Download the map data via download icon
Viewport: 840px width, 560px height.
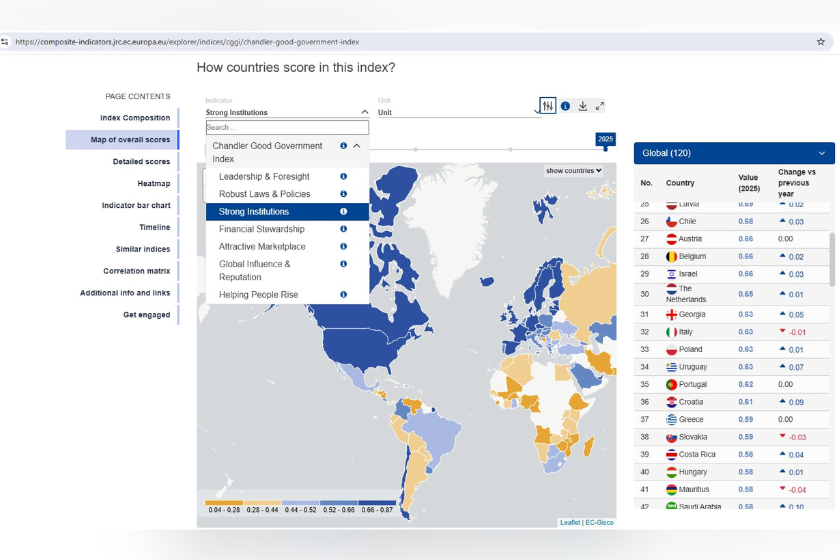coord(583,106)
